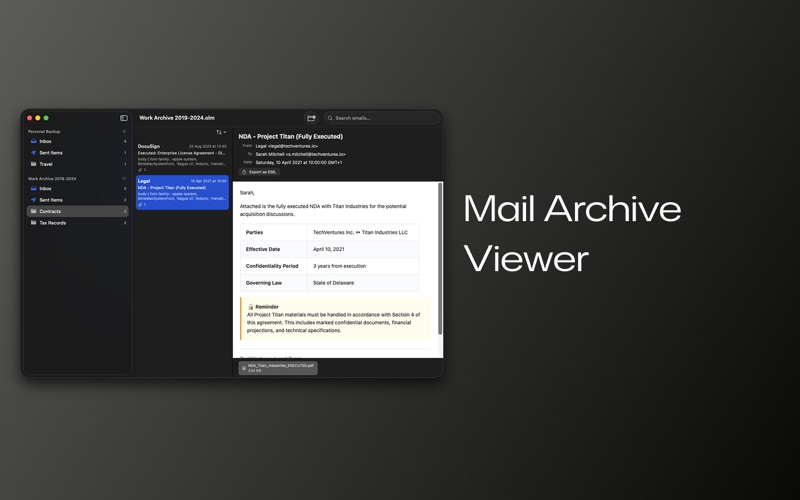Click the Confidentiality Period label cell
This screenshot has width=800, height=500.
(x=274, y=266)
